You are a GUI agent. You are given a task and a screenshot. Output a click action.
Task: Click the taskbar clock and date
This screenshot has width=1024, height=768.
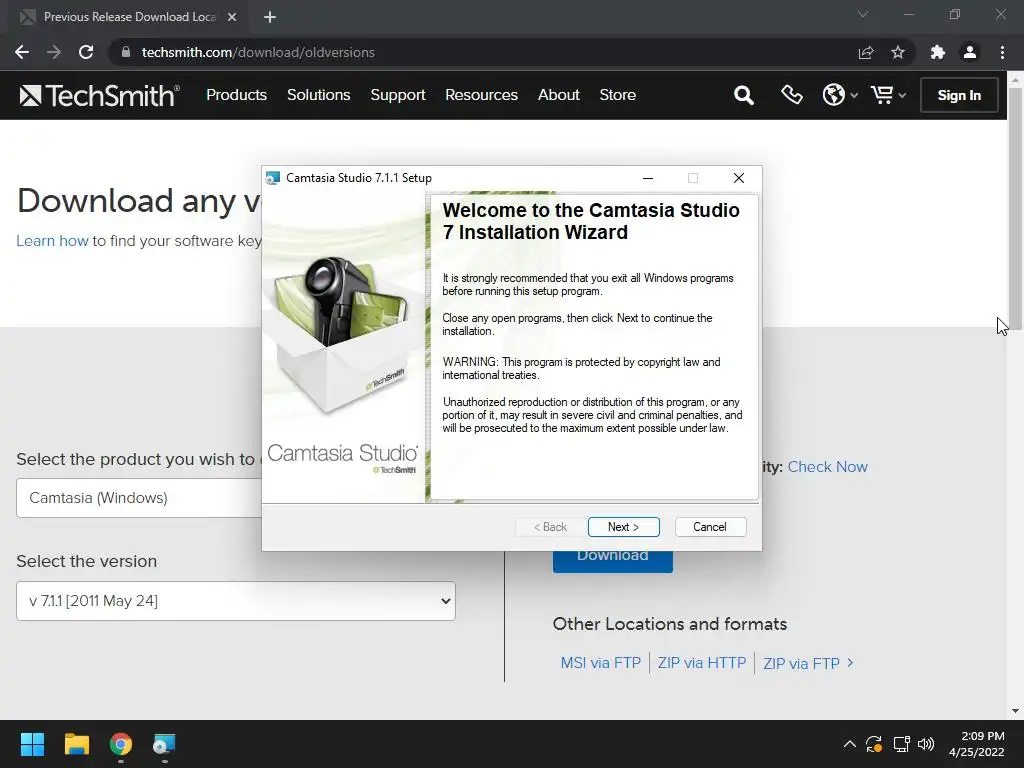[977, 744]
